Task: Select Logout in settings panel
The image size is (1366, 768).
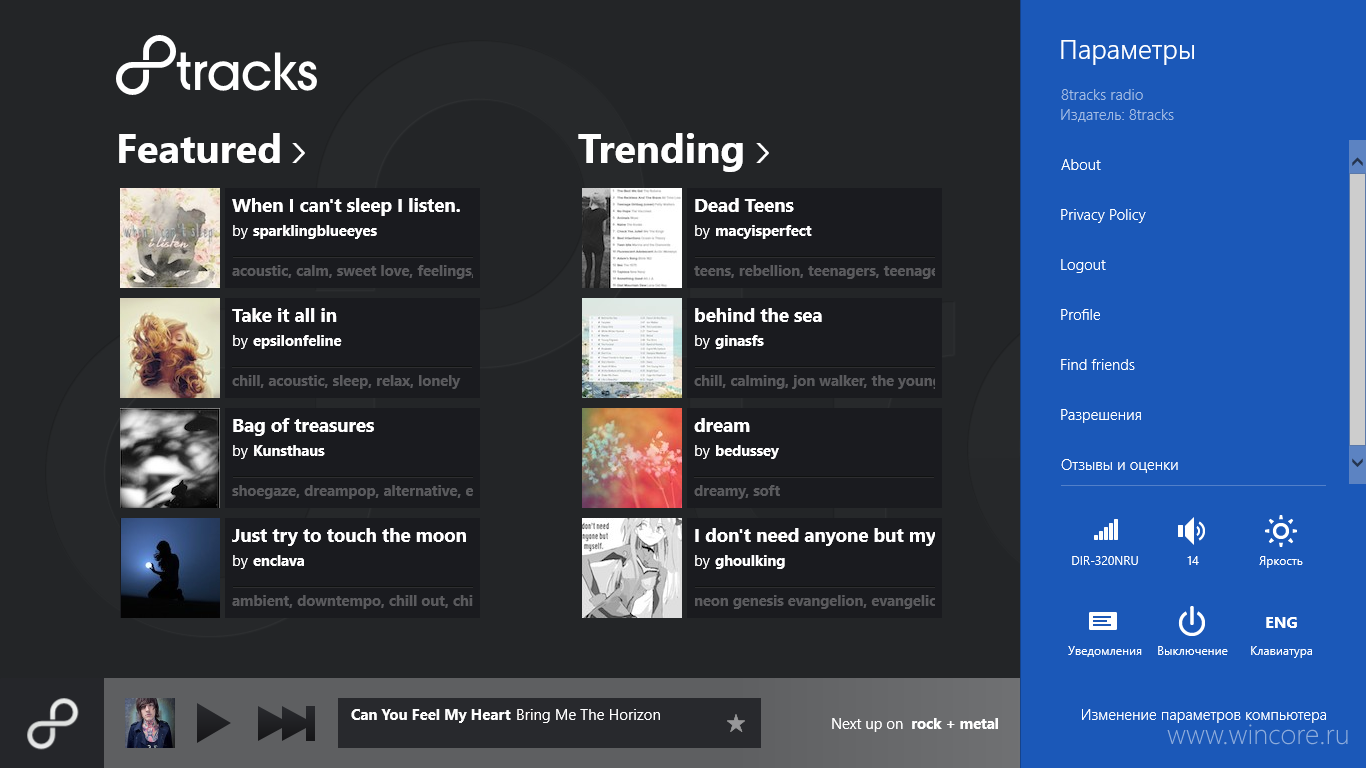Action: [x=1082, y=265]
